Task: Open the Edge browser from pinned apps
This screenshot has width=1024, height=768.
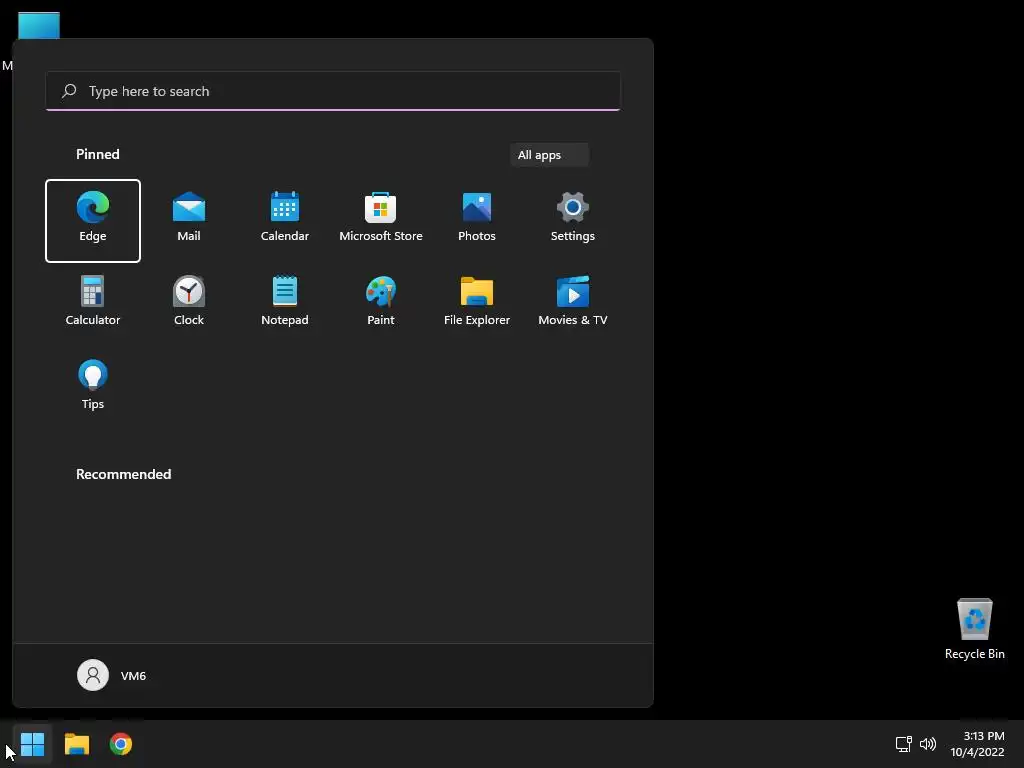Action: 93,221
